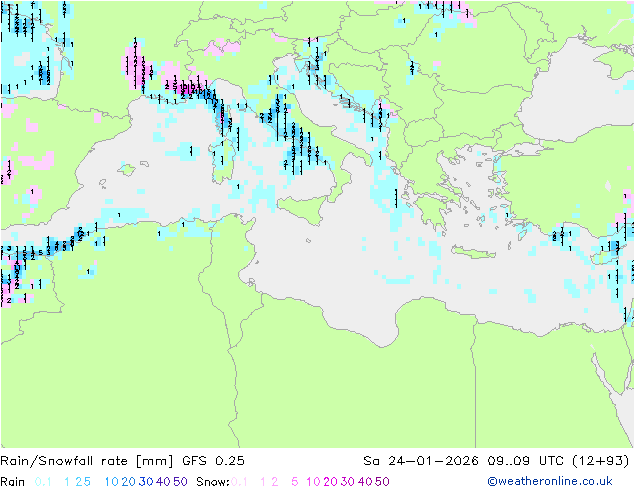Select the 'GFS 0.25' model label
This screenshot has width=634, height=490.
[x=213, y=461]
